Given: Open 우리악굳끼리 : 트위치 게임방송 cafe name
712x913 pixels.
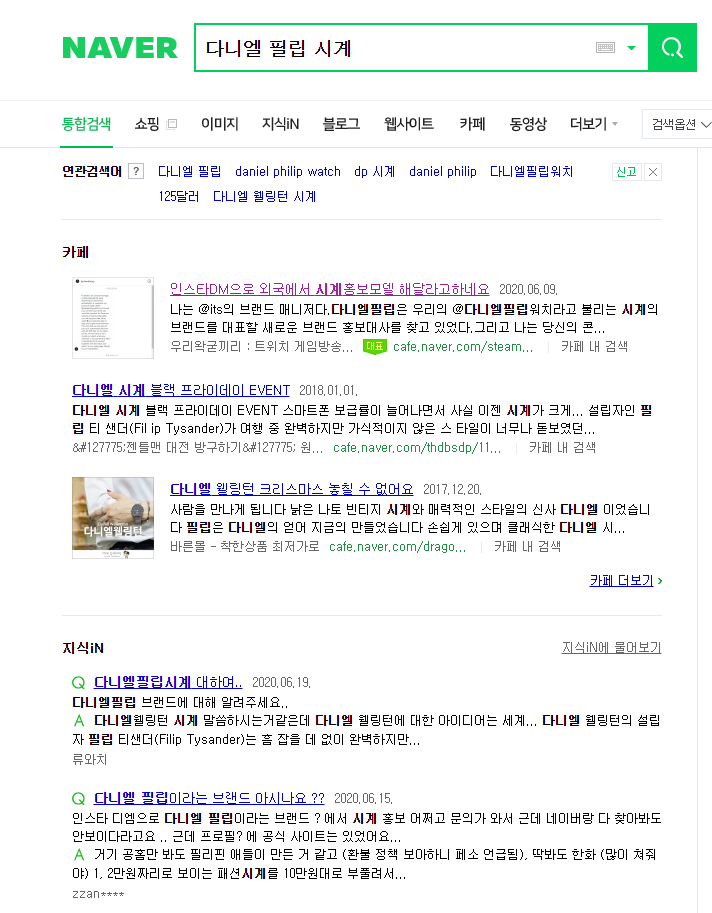Looking at the screenshot, I should coord(261,346).
